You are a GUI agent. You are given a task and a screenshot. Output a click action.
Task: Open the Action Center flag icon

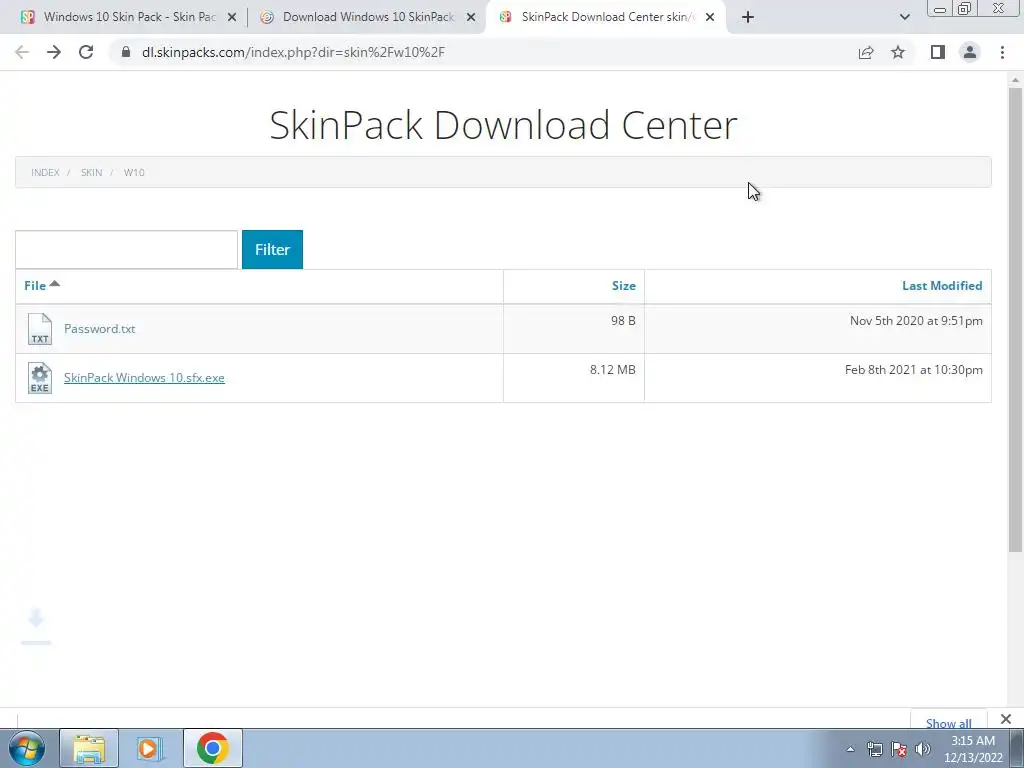[899, 749]
